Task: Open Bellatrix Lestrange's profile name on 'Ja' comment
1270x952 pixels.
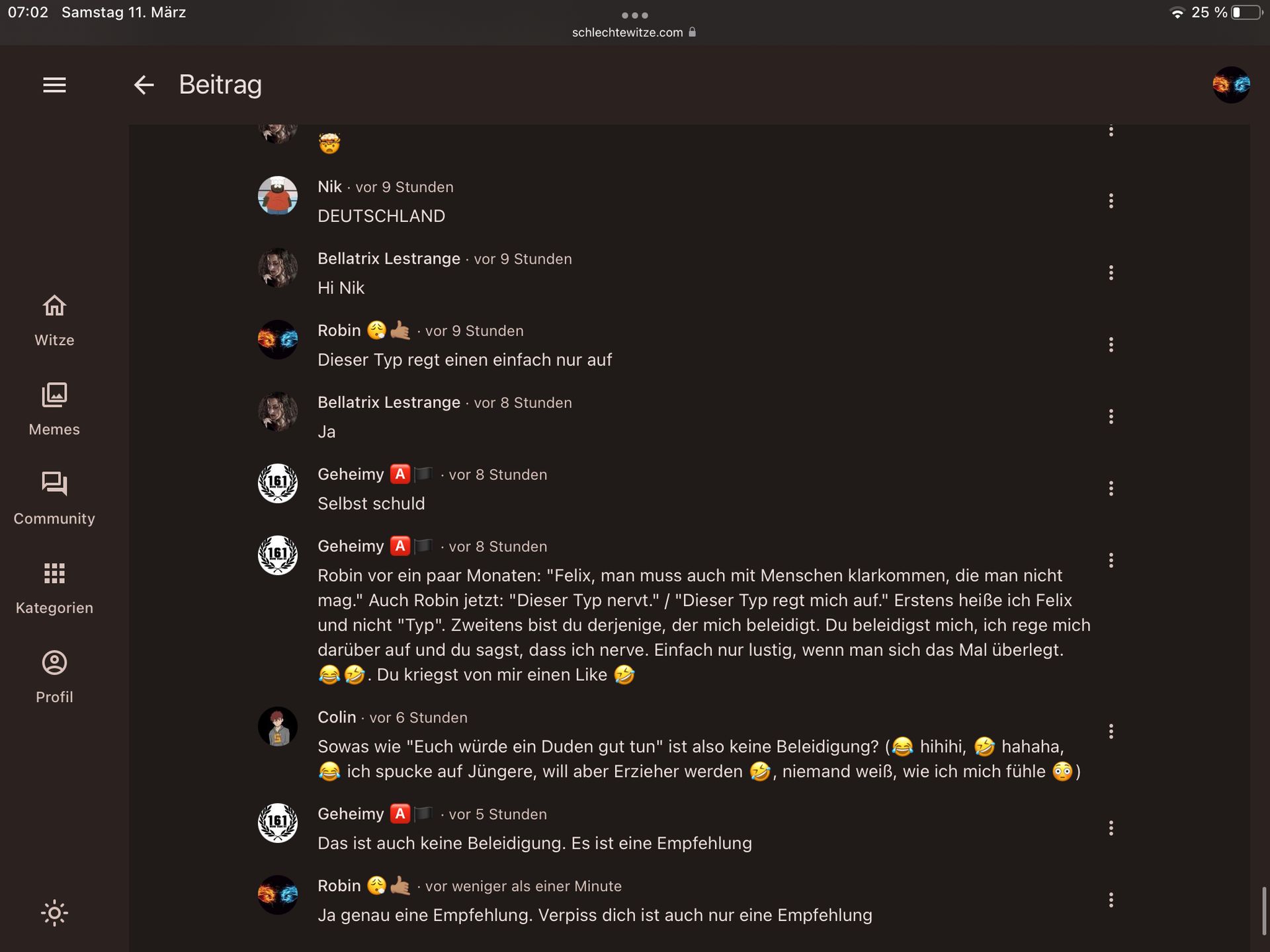Action: tap(389, 403)
